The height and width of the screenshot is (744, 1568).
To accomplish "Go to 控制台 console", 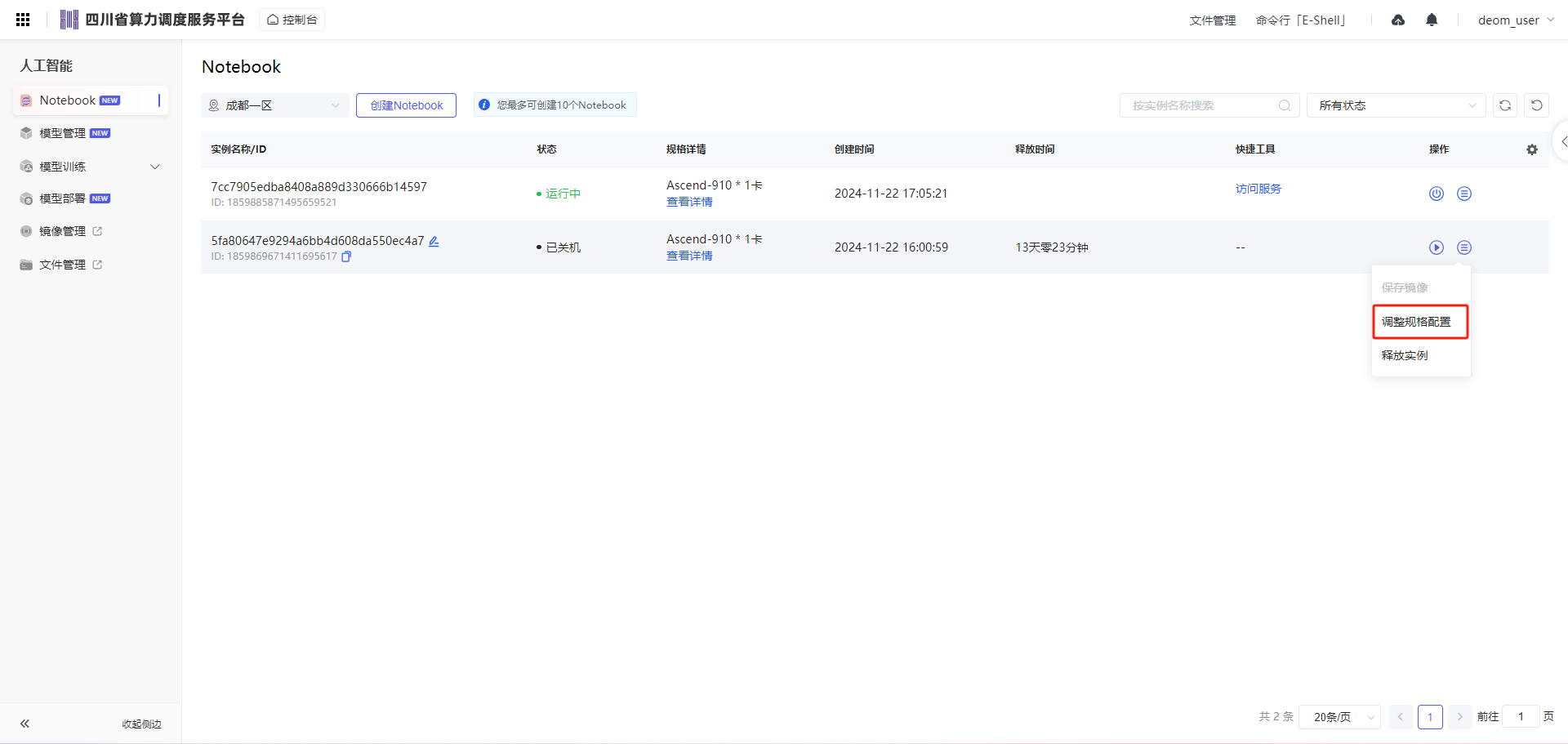I will [292, 20].
